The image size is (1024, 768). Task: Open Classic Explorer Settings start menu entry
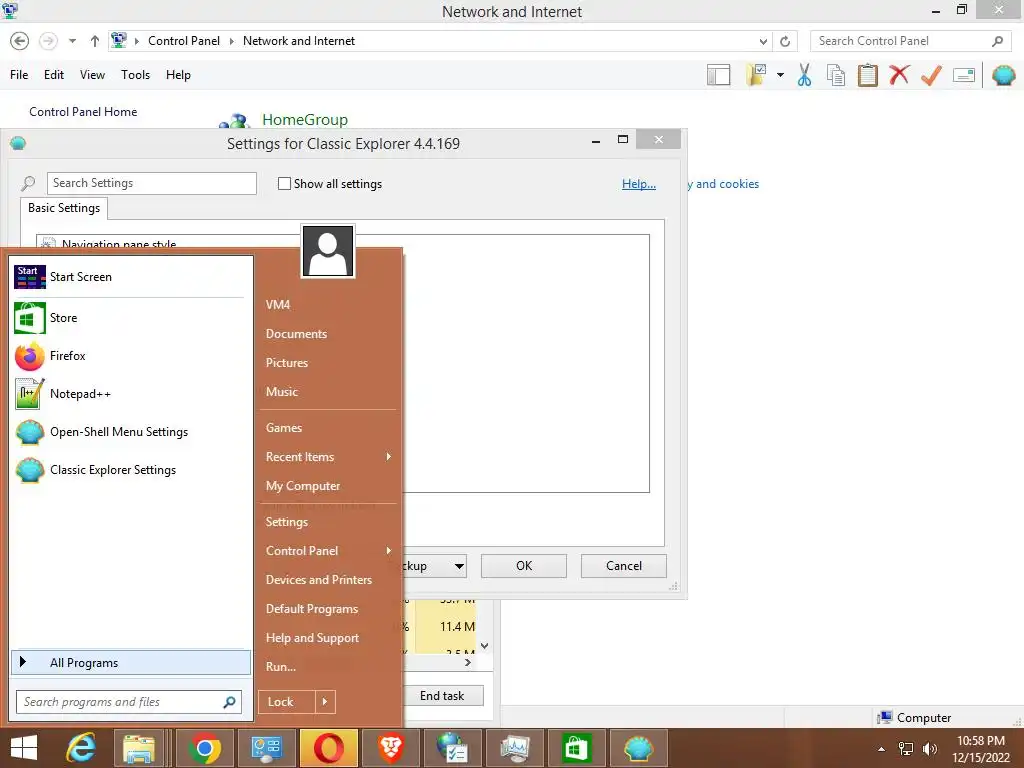pos(129,470)
